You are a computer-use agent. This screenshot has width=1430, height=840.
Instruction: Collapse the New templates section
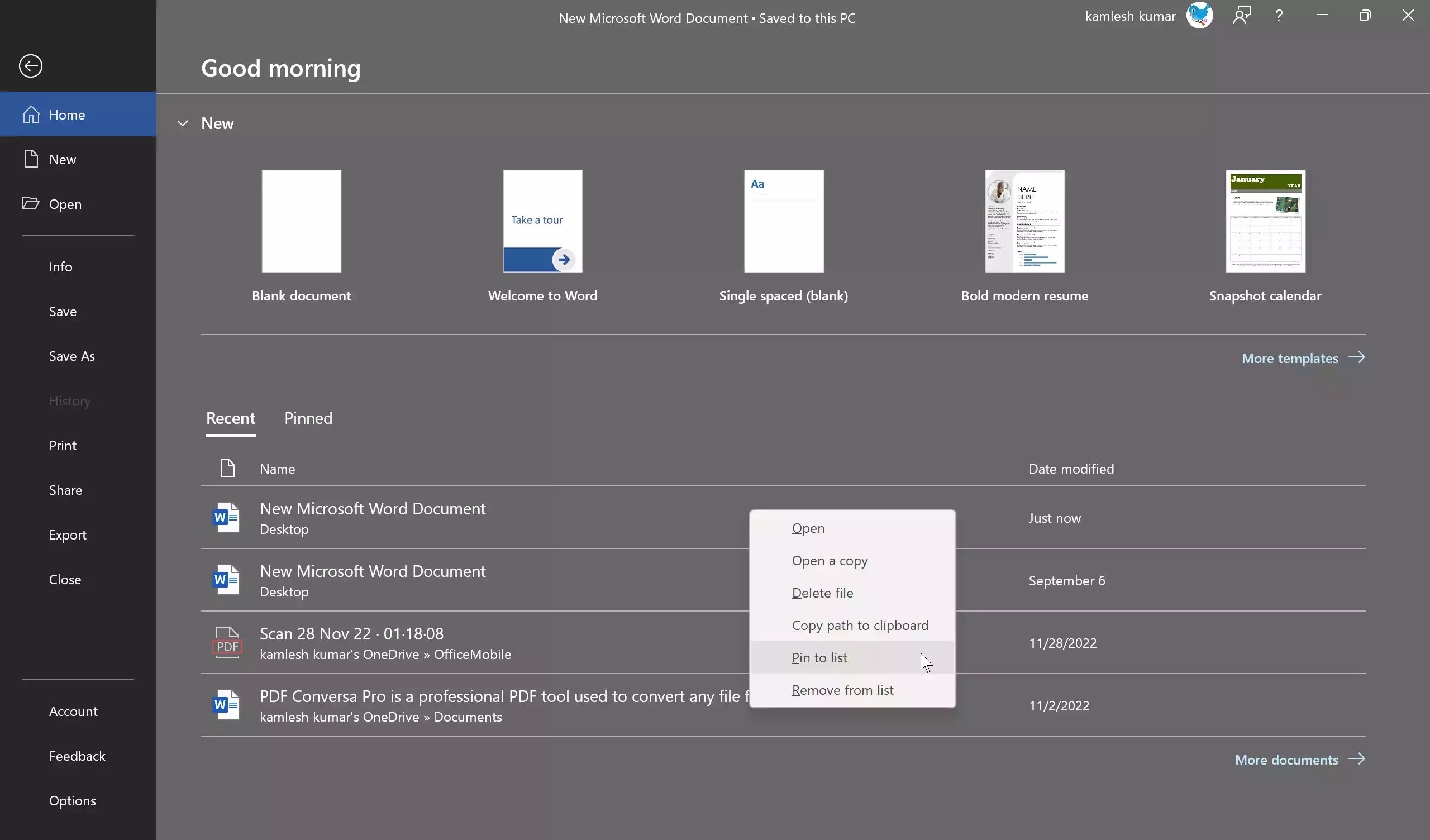click(x=182, y=123)
